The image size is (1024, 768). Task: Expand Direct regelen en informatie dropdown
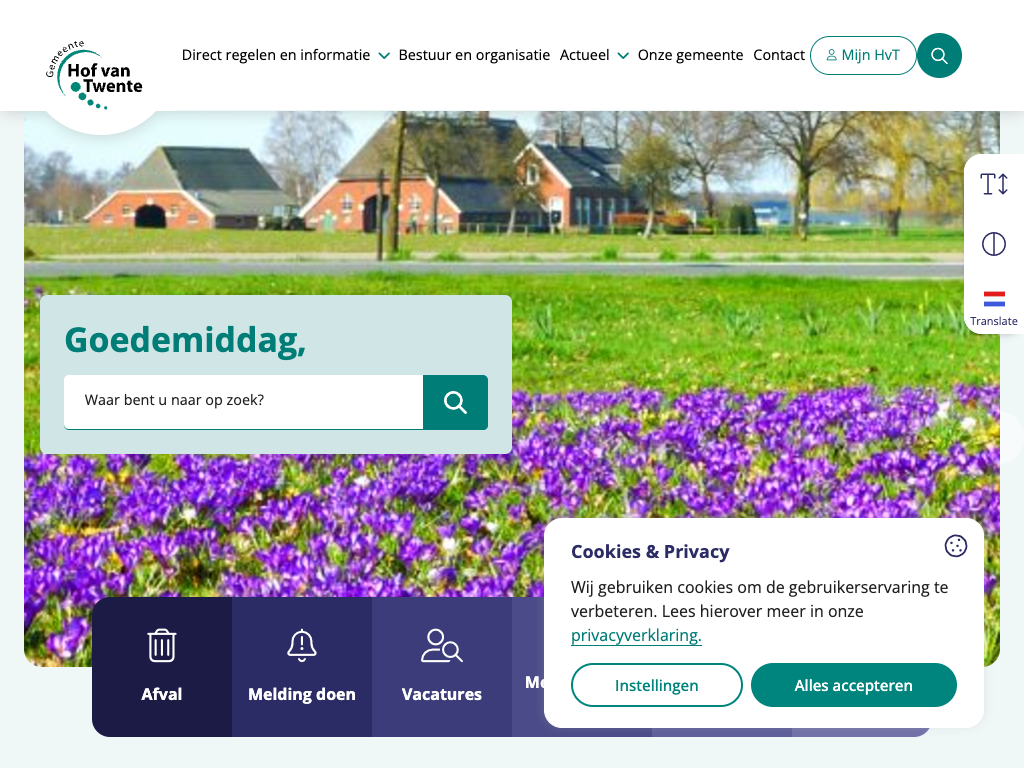click(x=384, y=56)
